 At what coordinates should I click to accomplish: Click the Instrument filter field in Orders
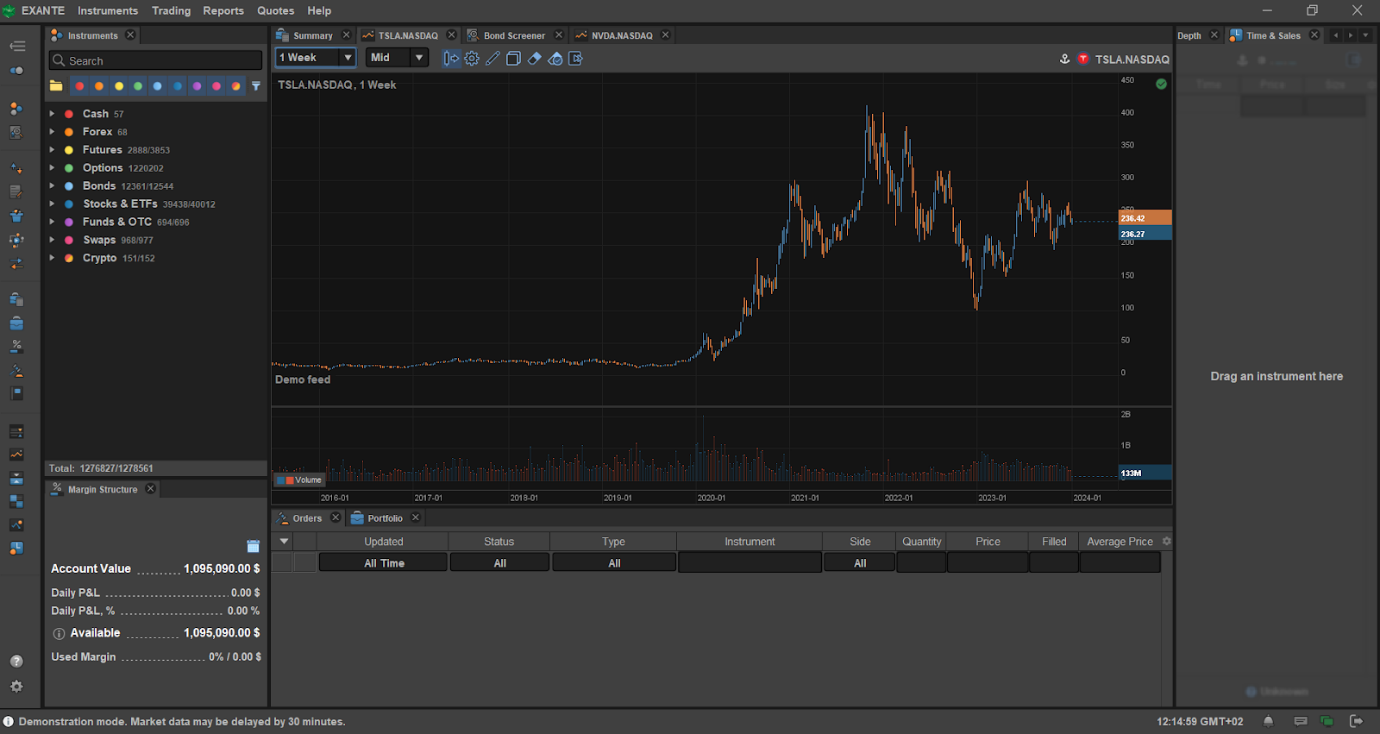coord(750,563)
